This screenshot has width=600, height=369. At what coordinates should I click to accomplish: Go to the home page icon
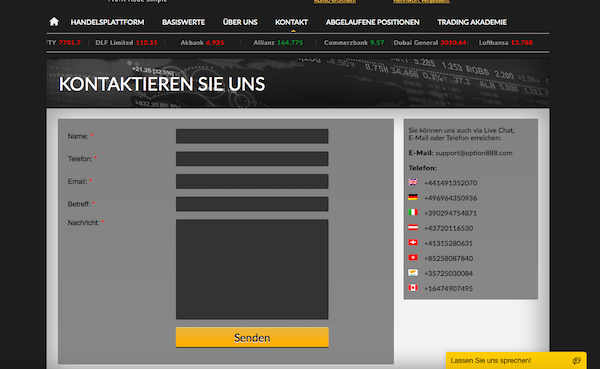pos(54,22)
